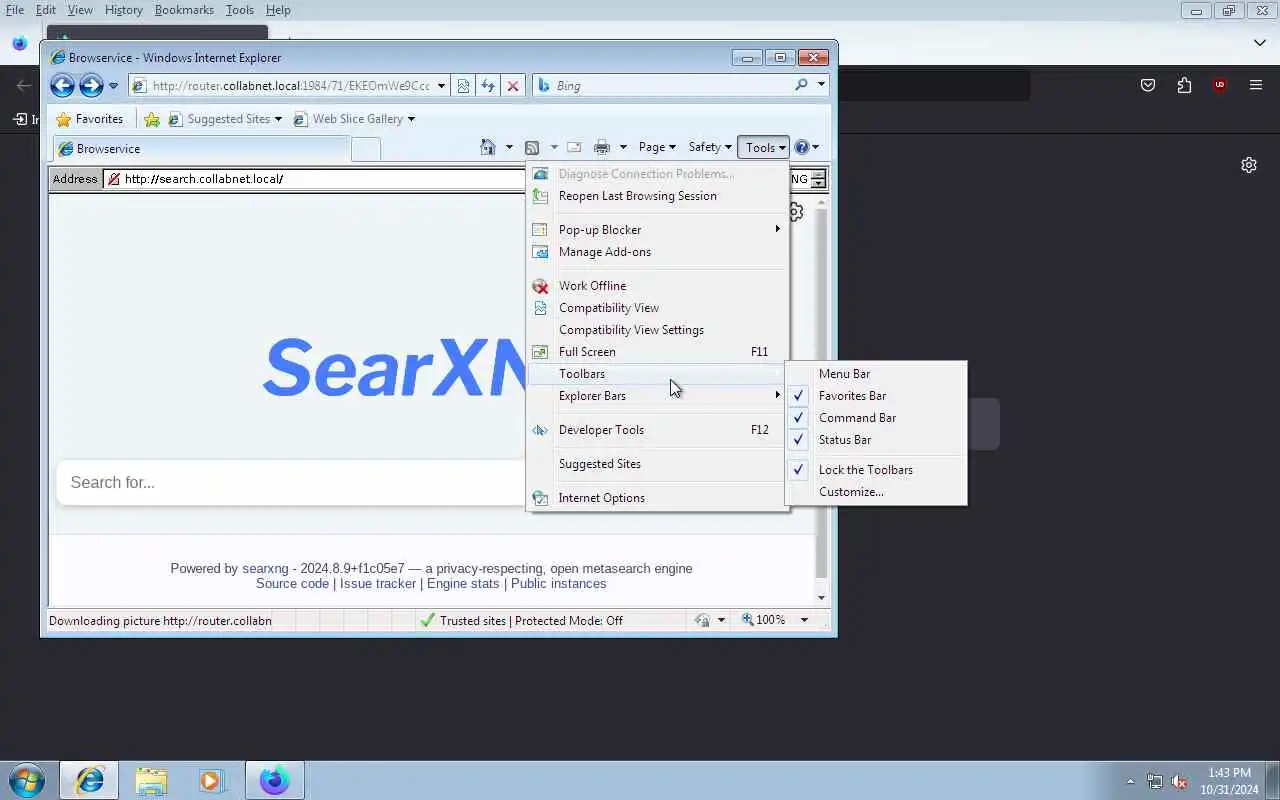Toggle Work Offline in Tools menu

coord(658,286)
